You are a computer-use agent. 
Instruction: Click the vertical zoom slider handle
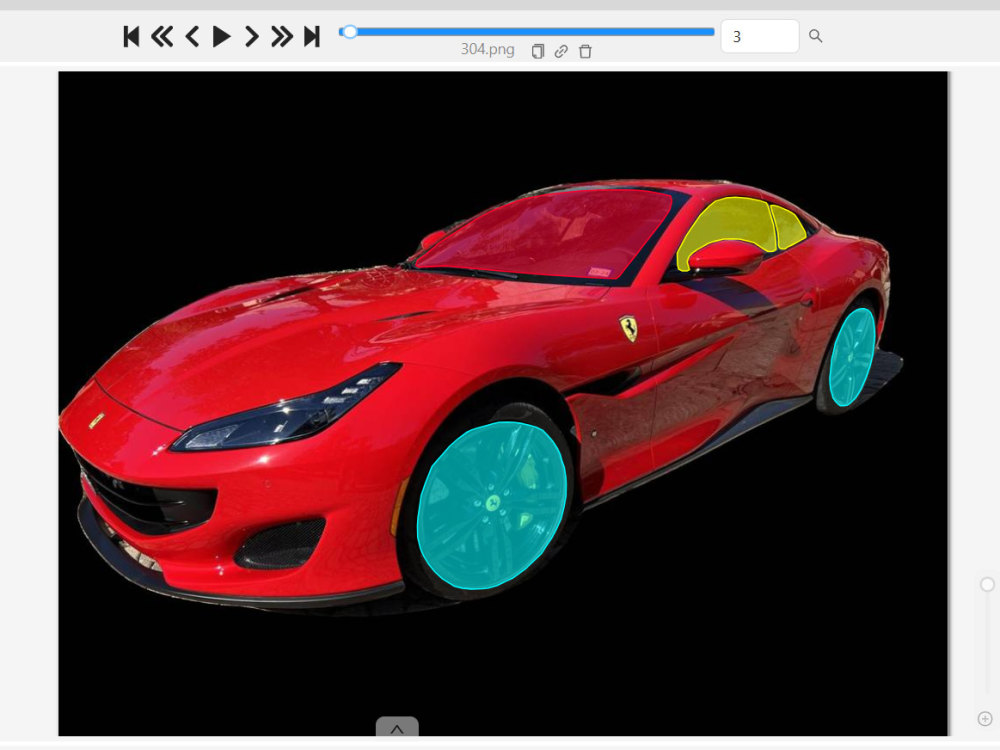point(987,584)
